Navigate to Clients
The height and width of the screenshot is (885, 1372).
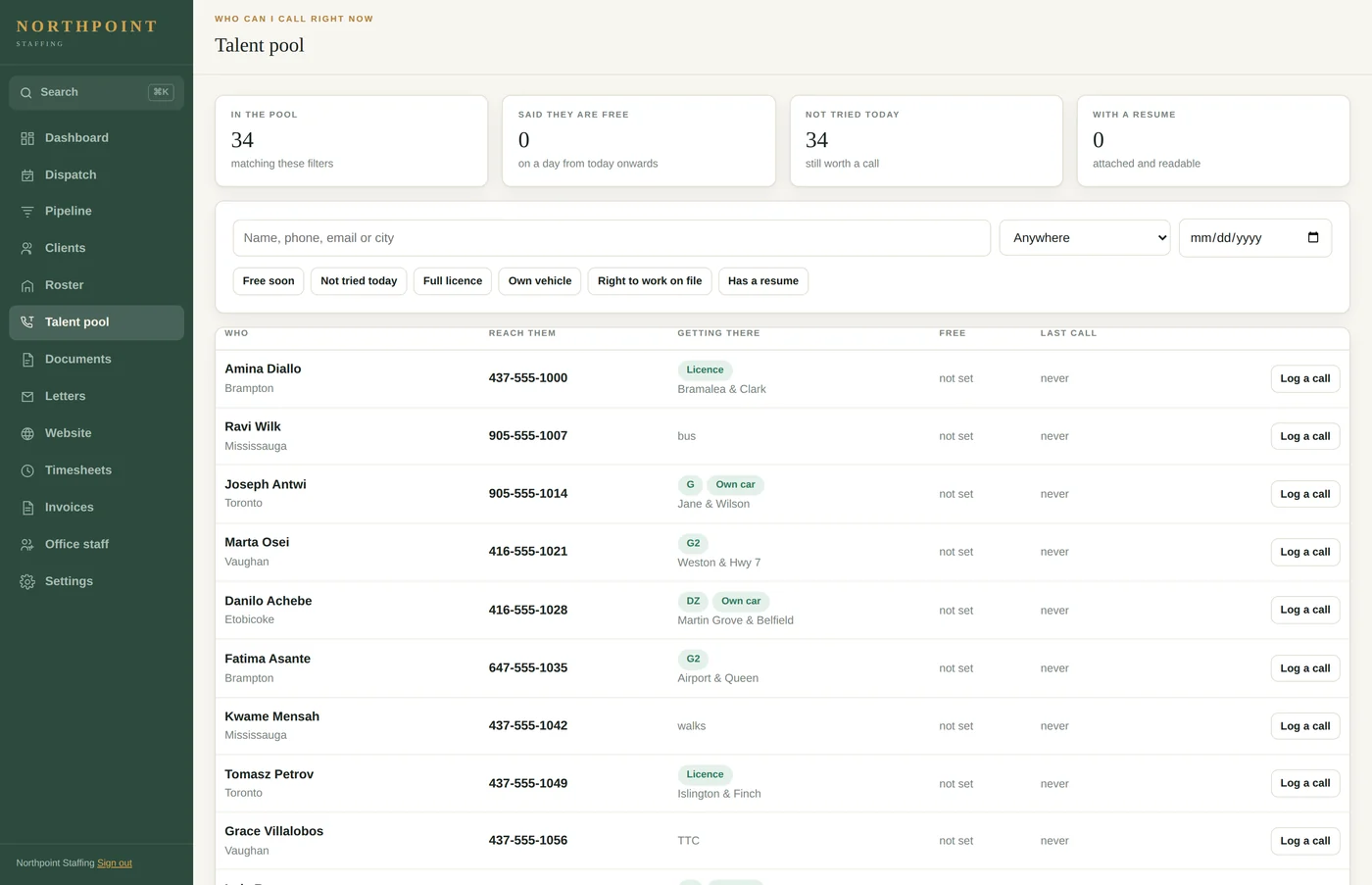point(96,249)
